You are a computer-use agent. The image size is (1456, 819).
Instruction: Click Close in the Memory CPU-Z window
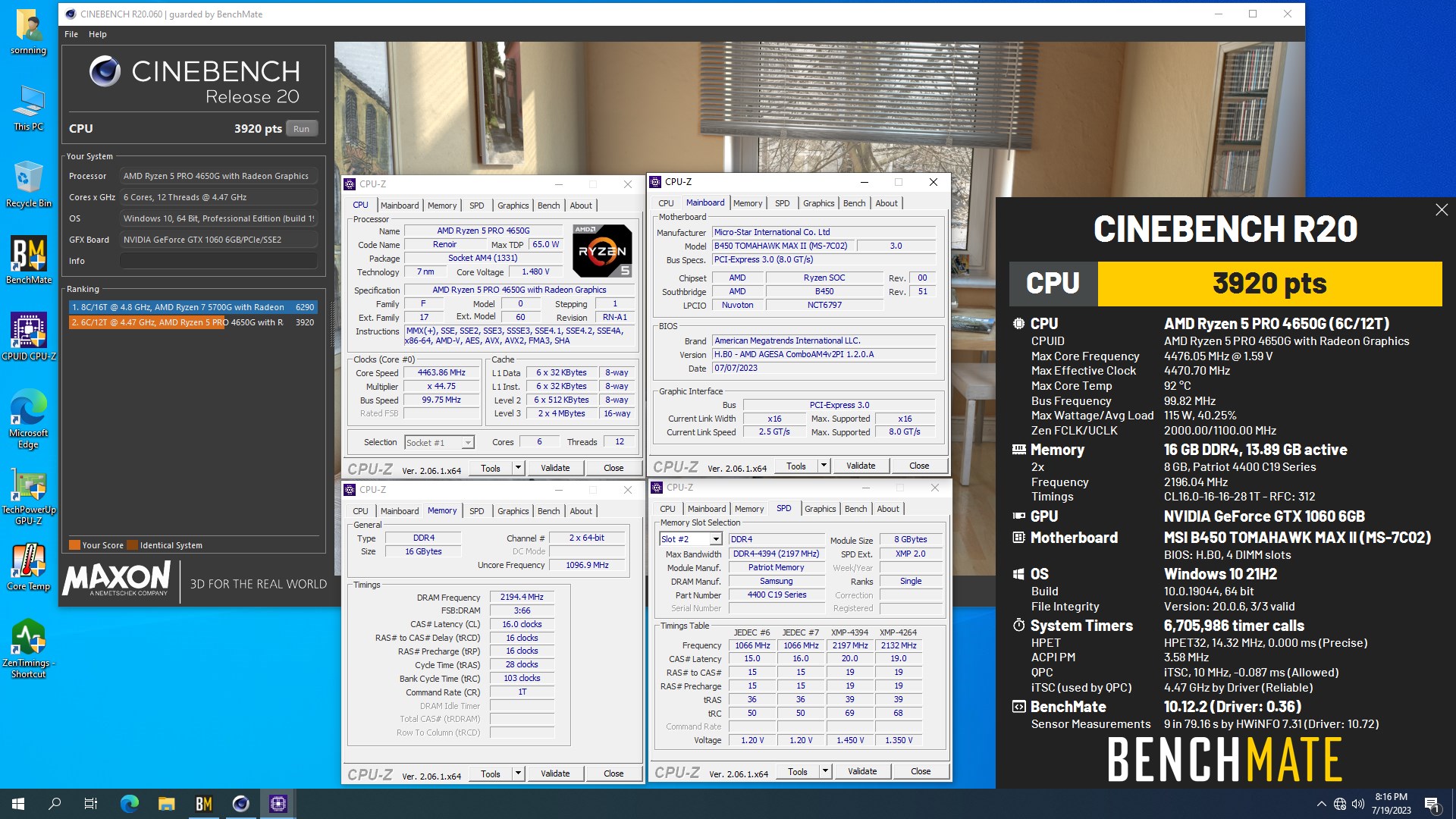613,773
